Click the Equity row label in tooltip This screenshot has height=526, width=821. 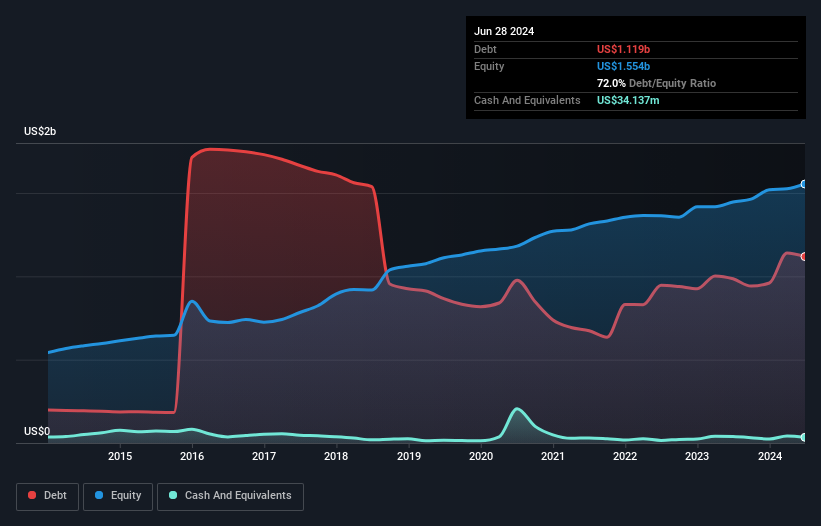489,66
